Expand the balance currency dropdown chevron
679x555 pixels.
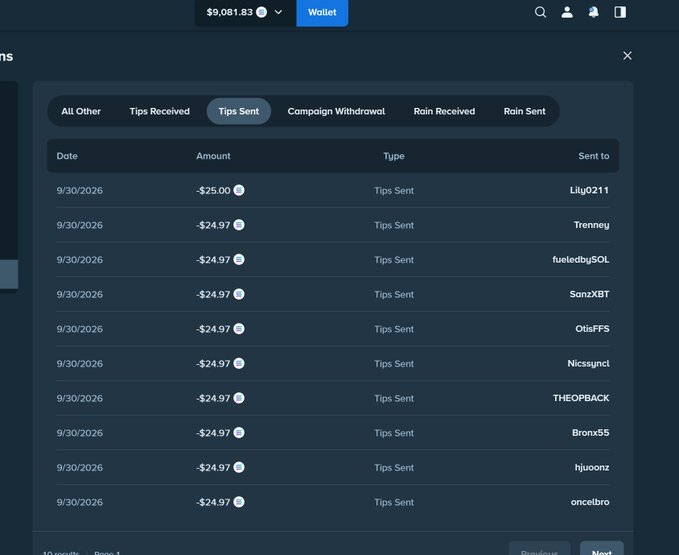click(278, 12)
